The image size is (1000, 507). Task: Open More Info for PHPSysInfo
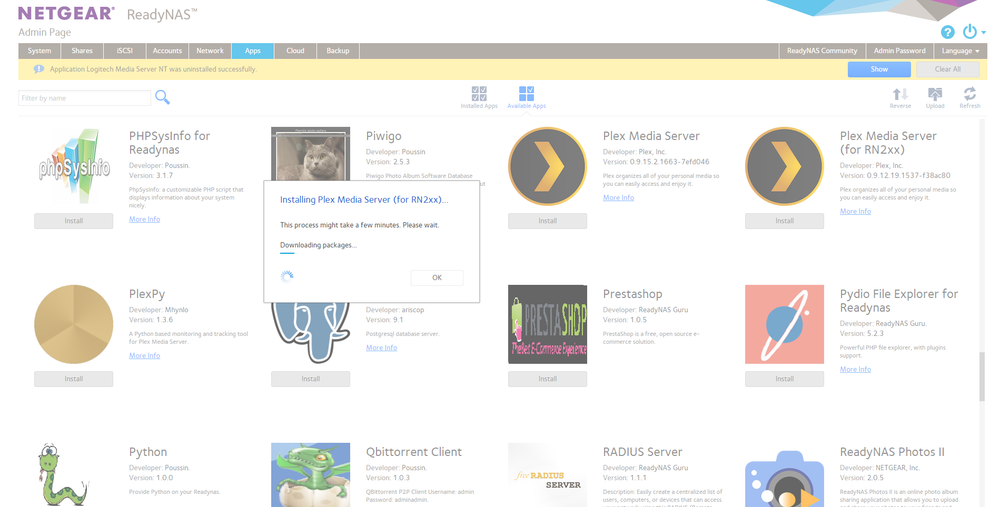click(144, 219)
